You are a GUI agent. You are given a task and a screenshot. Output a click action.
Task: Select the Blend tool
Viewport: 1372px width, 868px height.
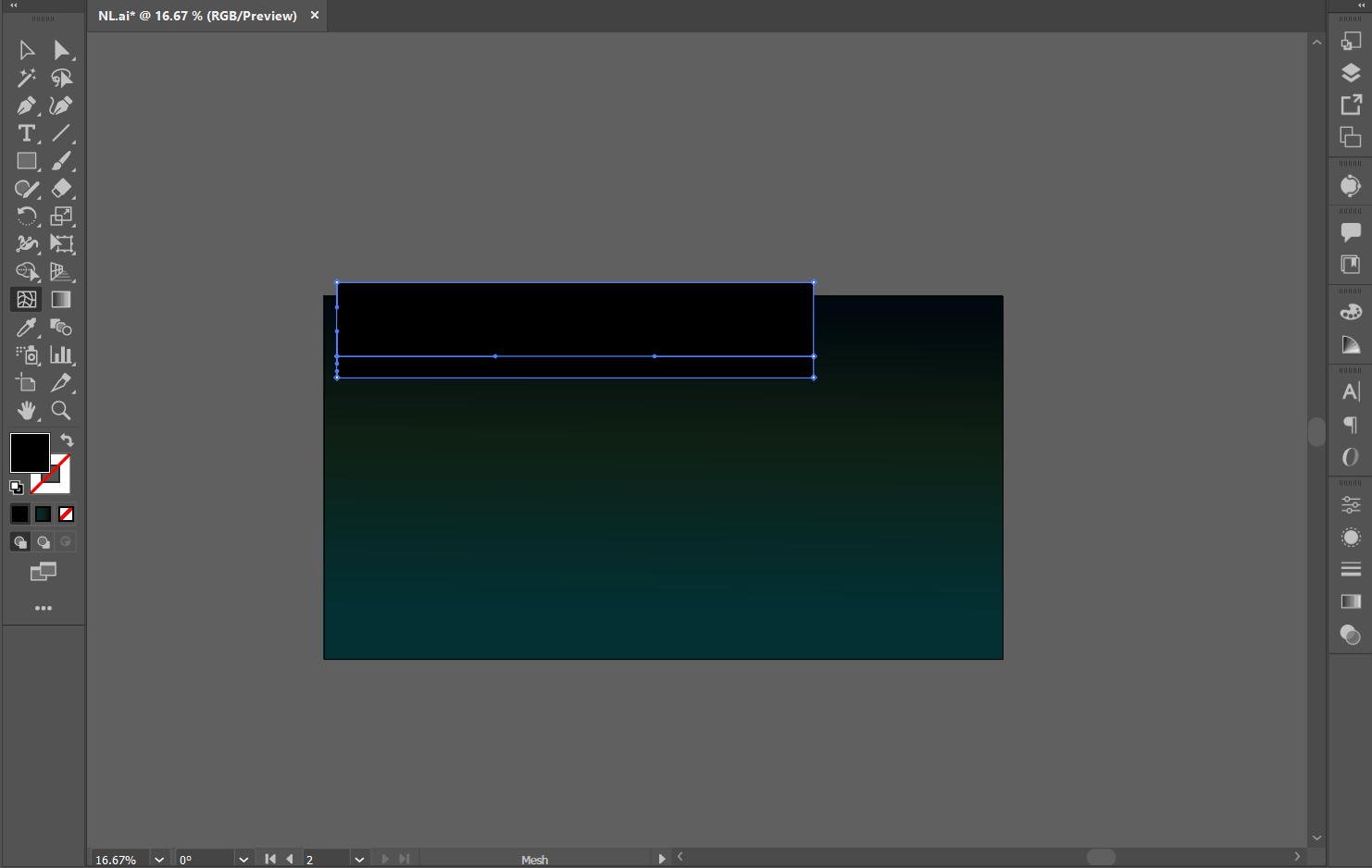(61, 328)
